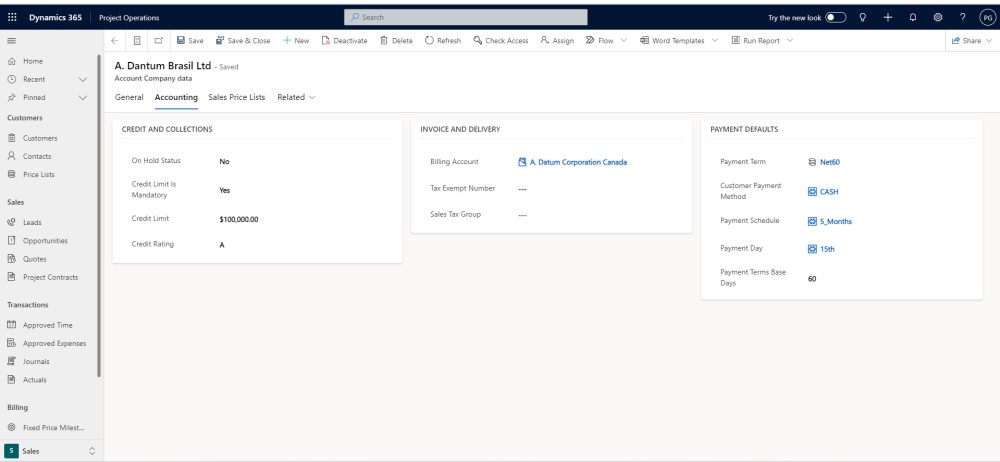Image resolution: width=1000 pixels, height=462 pixels.
Task: Expand Word Templates dropdown arrow
Action: pyautogui.click(x=714, y=41)
